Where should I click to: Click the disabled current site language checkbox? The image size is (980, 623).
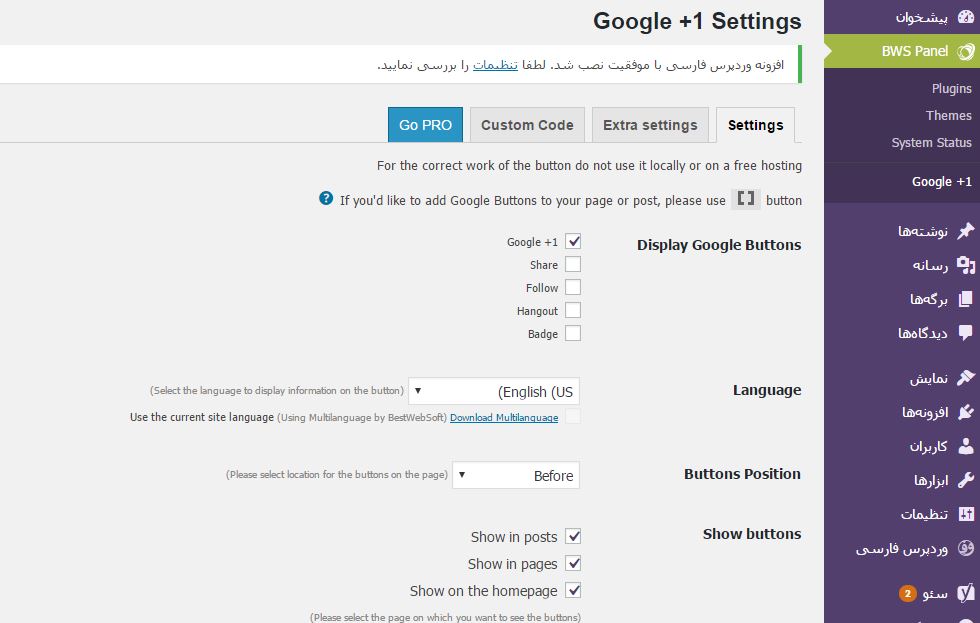coord(573,416)
